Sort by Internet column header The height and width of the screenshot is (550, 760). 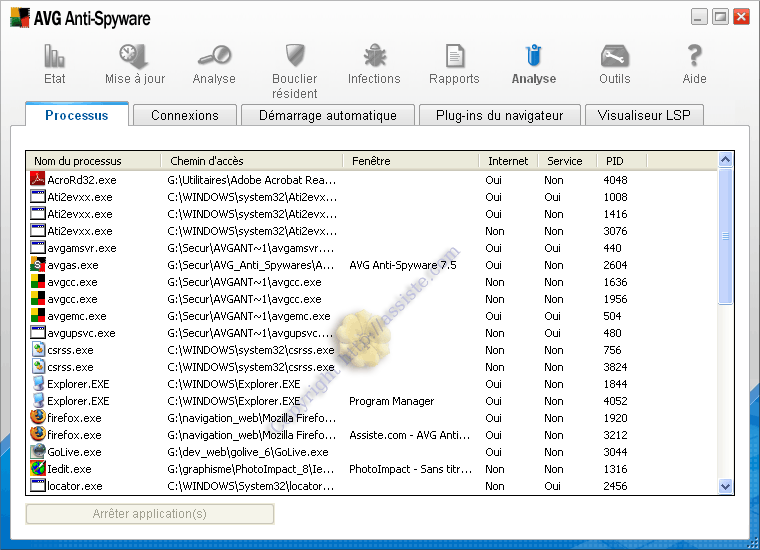click(508, 160)
